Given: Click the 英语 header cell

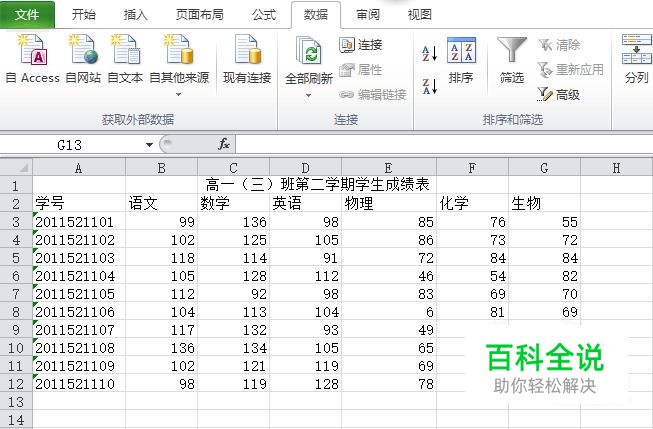Looking at the screenshot, I should point(306,203).
